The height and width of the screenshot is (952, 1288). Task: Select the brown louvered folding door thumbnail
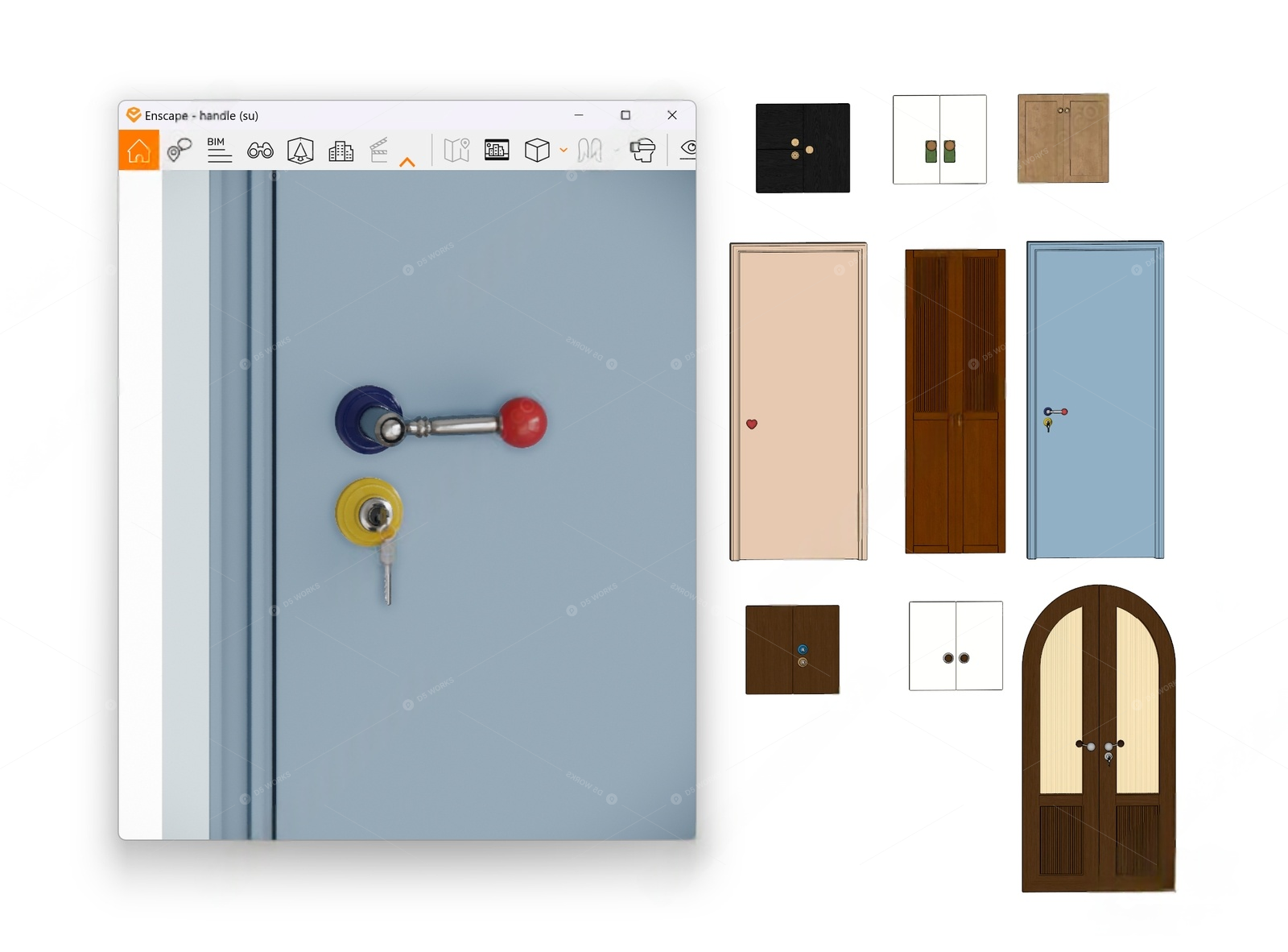956,401
